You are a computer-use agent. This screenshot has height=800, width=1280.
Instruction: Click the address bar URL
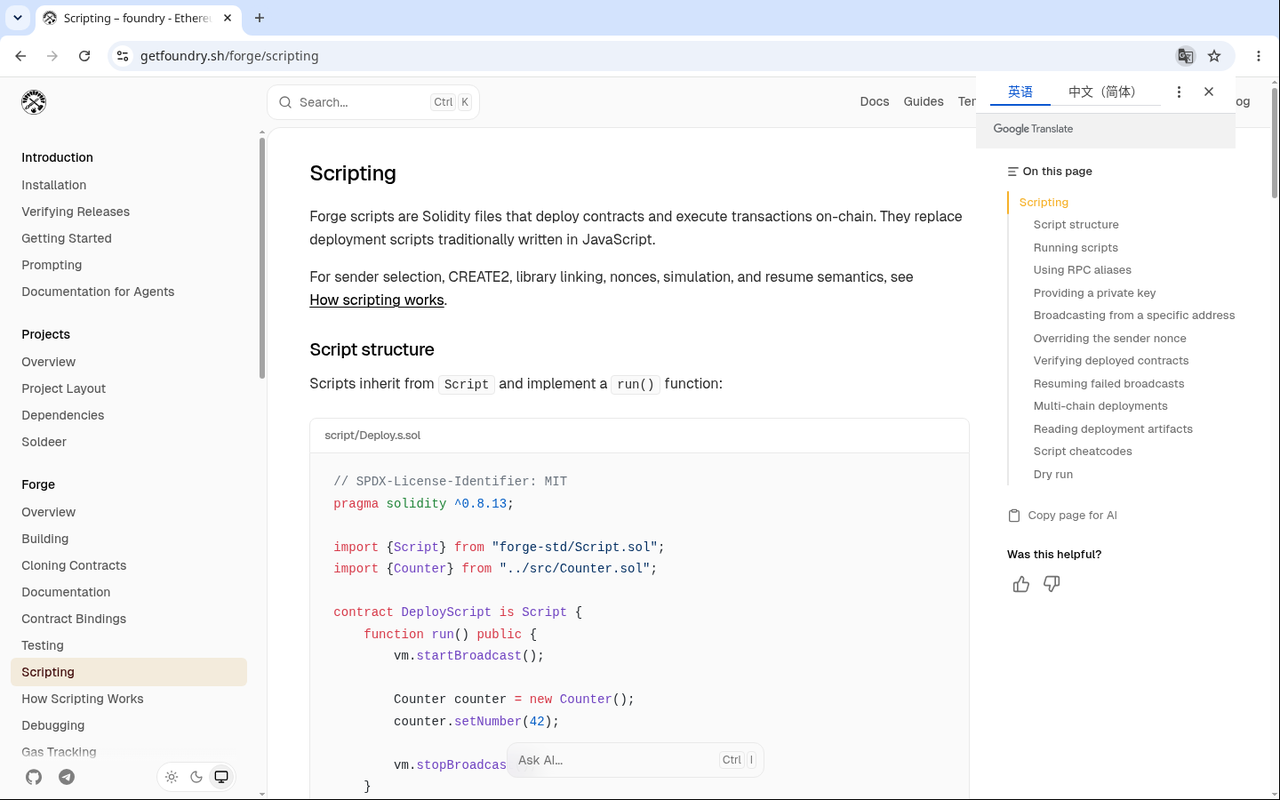click(x=229, y=56)
